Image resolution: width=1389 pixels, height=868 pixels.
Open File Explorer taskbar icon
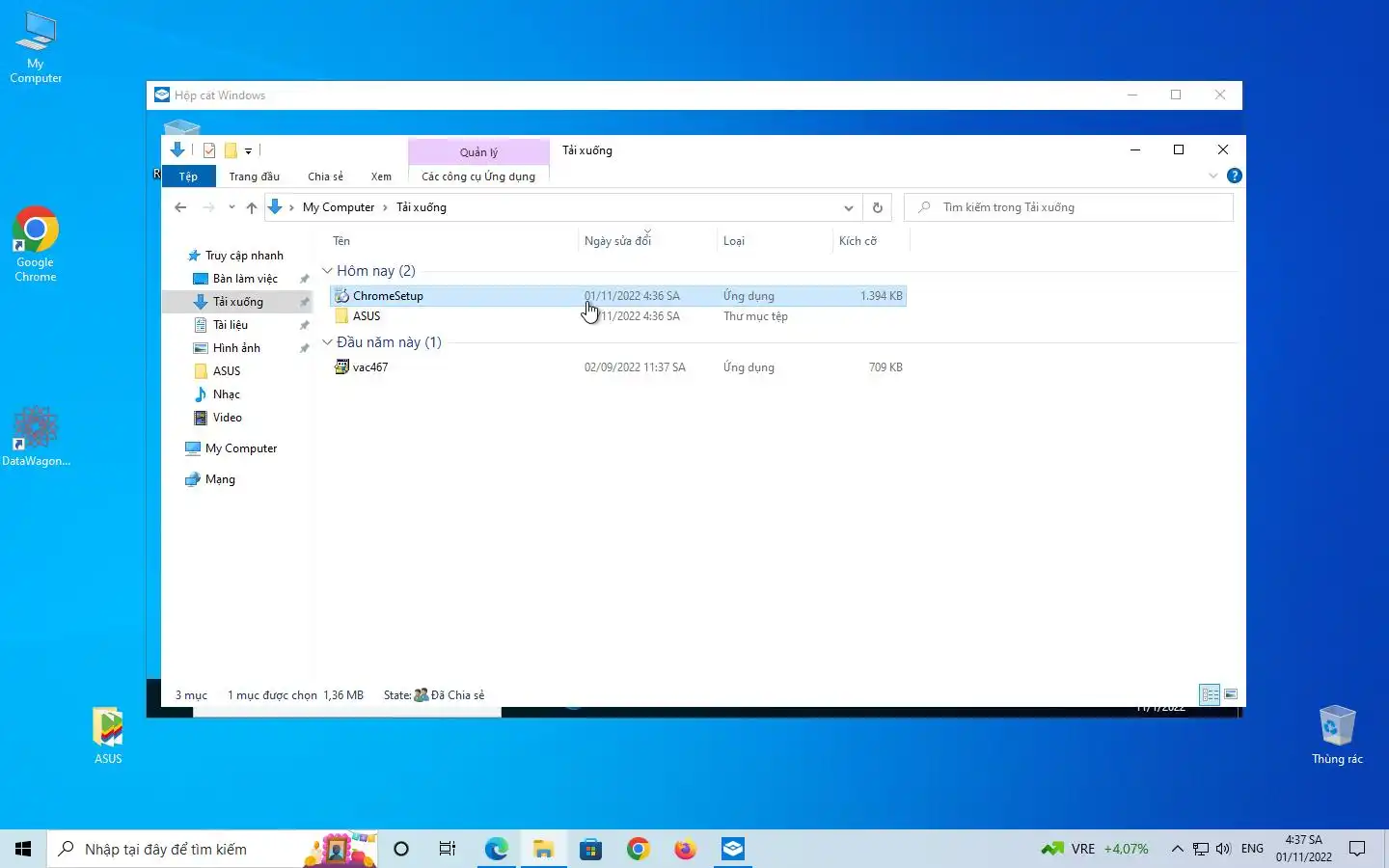543,849
